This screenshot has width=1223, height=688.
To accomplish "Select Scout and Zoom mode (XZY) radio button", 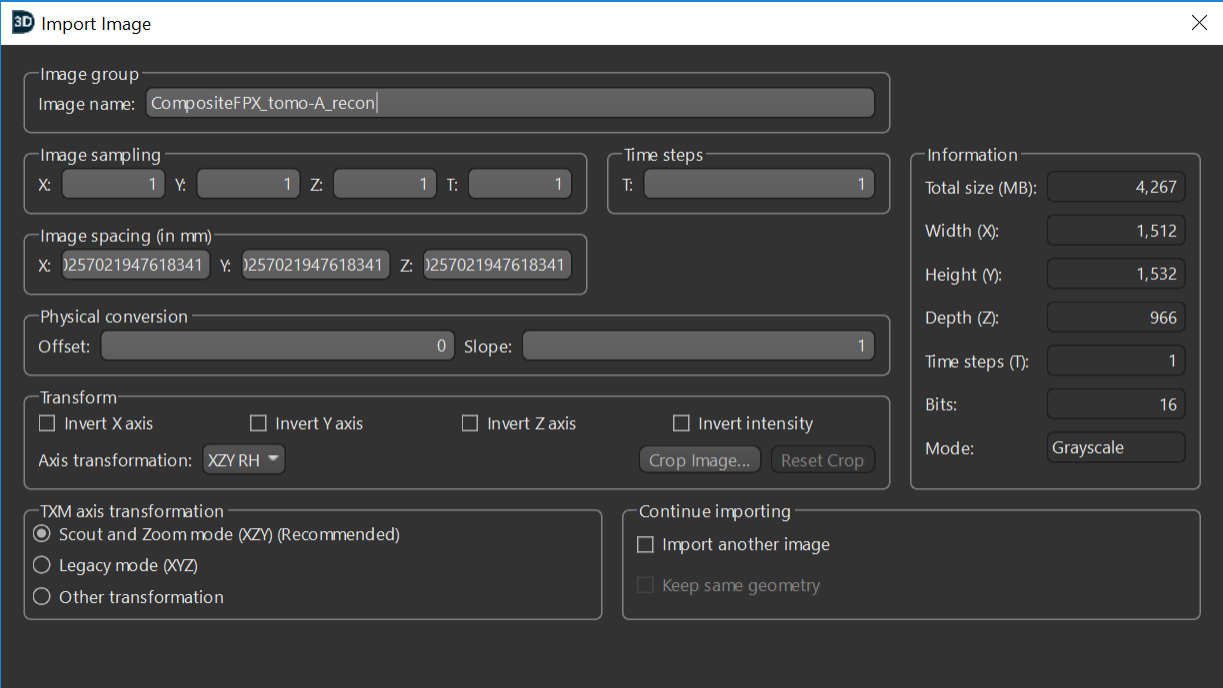I will point(42,534).
